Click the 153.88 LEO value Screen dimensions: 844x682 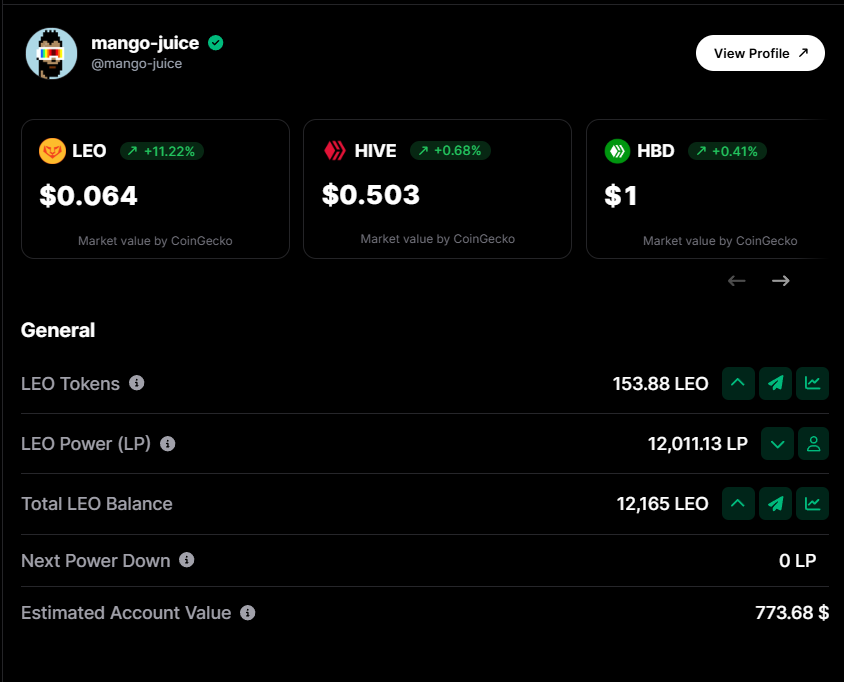click(x=660, y=384)
